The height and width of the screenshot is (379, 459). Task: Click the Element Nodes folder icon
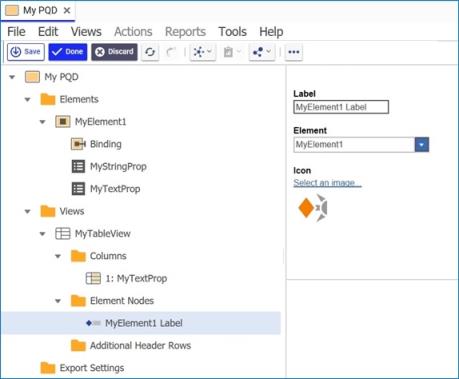tap(78, 301)
